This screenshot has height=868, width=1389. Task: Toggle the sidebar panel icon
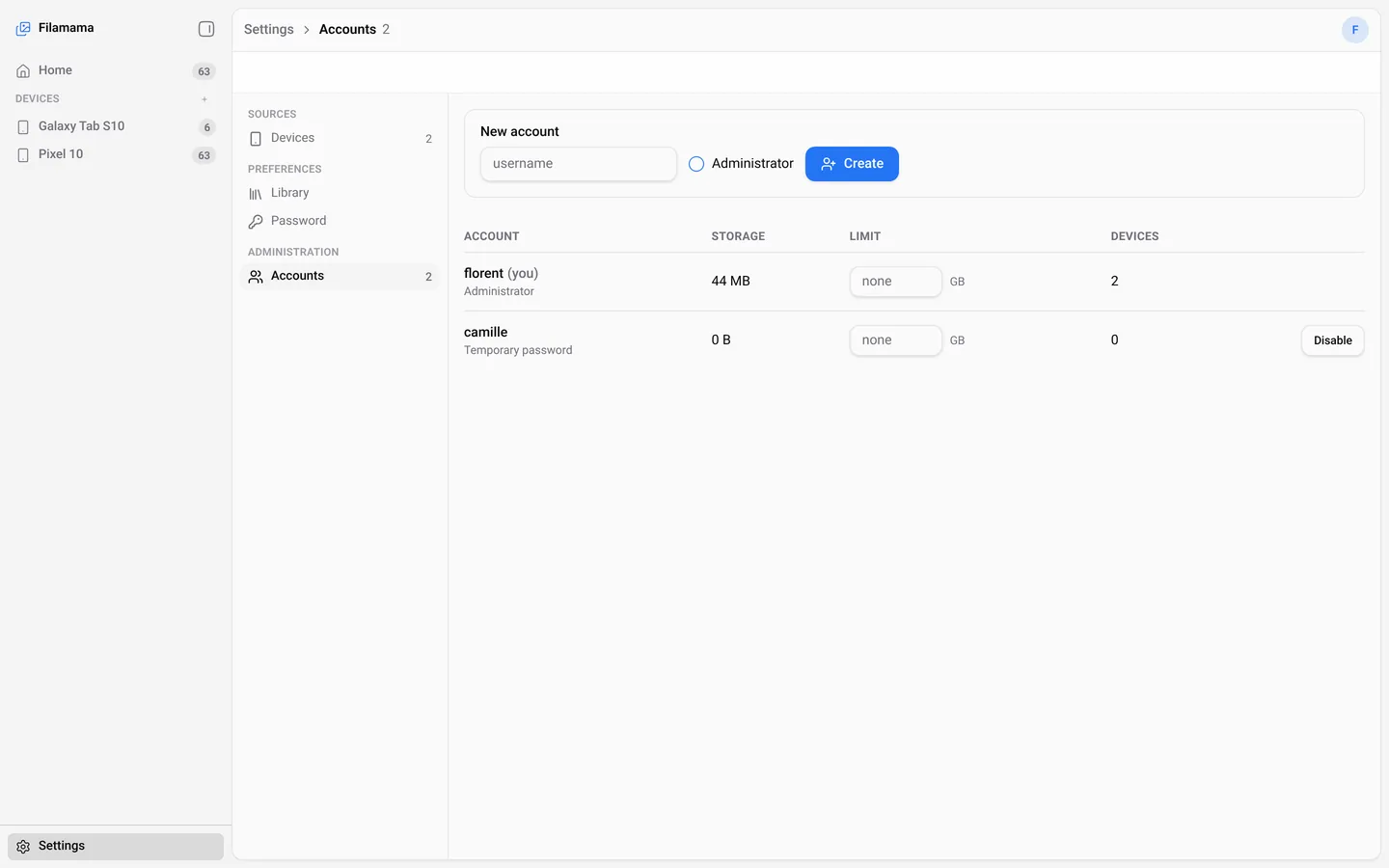[x=206, y=29]
